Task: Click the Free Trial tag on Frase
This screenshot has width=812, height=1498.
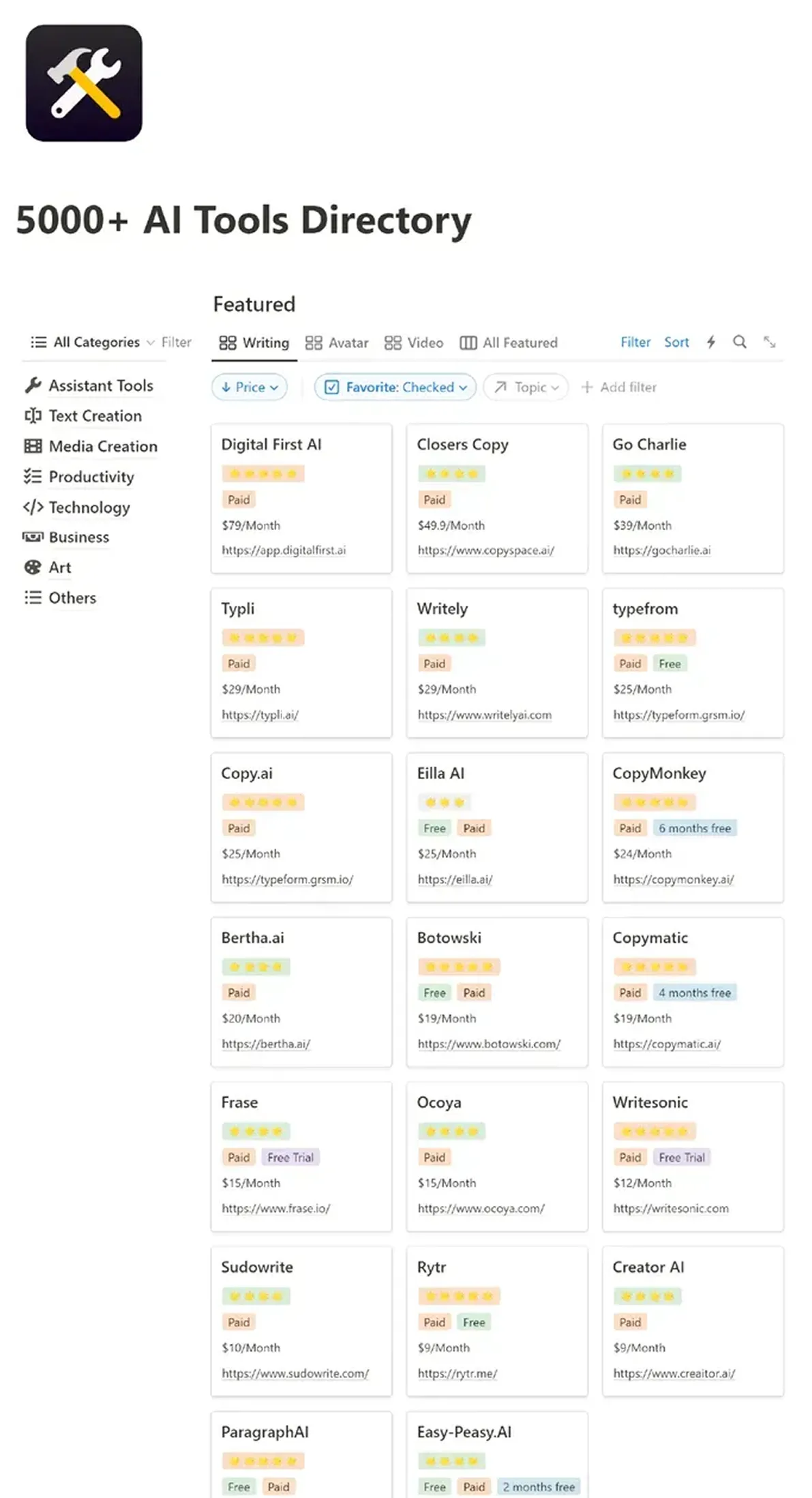Action: [x=290, y=1157]
